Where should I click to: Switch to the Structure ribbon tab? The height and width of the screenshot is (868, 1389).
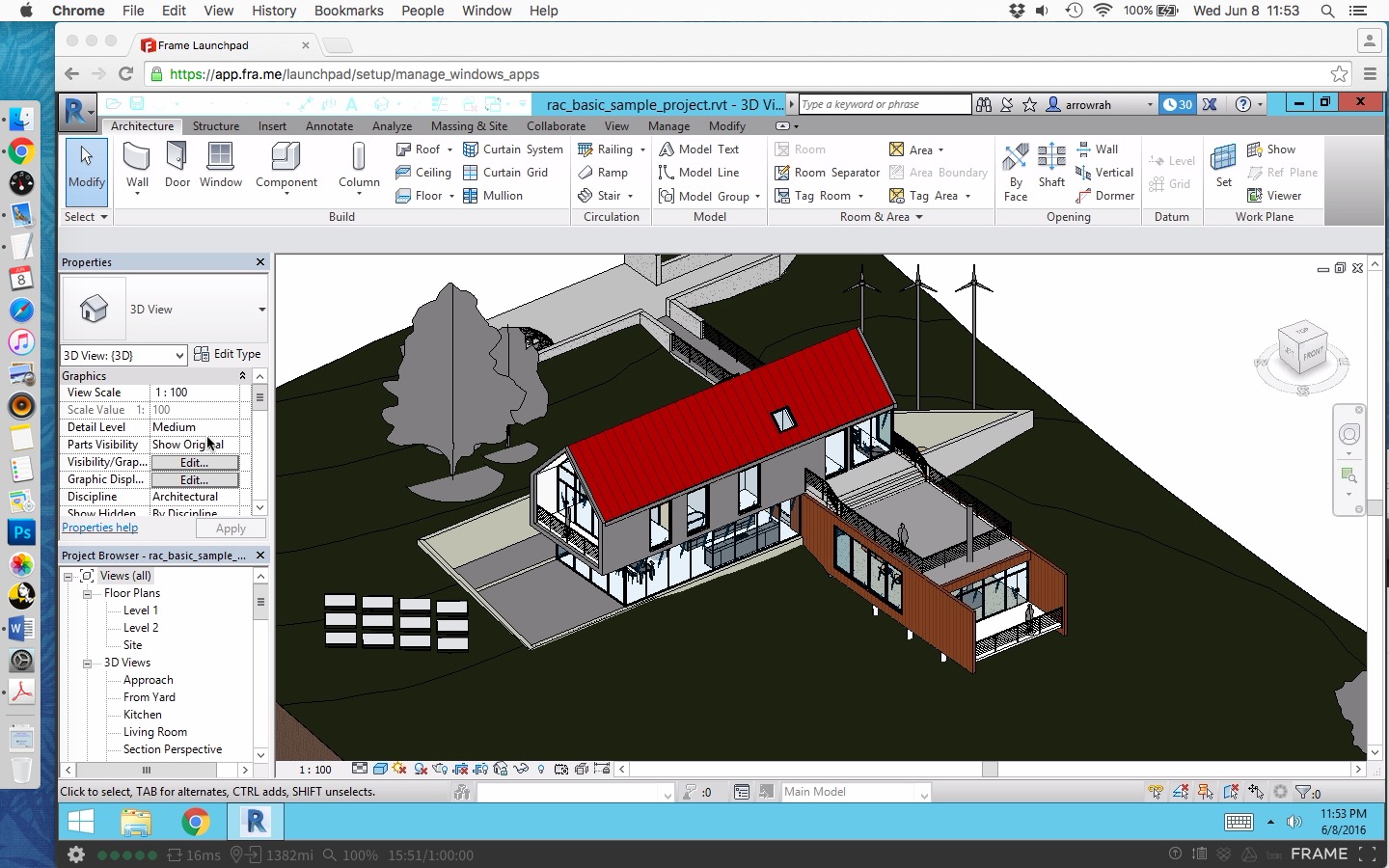[215, 126]
